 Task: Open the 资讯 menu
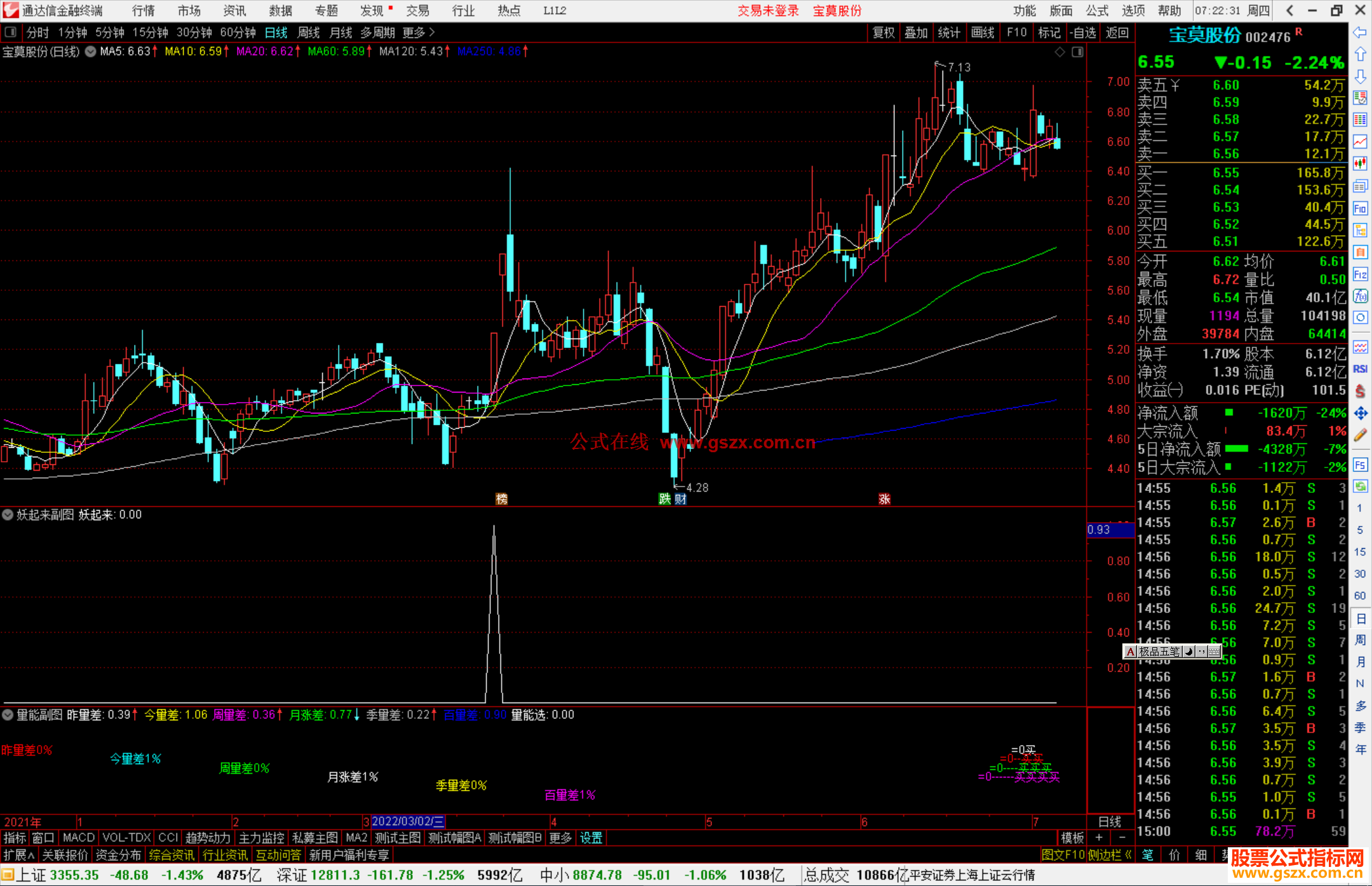pos(234,11)
